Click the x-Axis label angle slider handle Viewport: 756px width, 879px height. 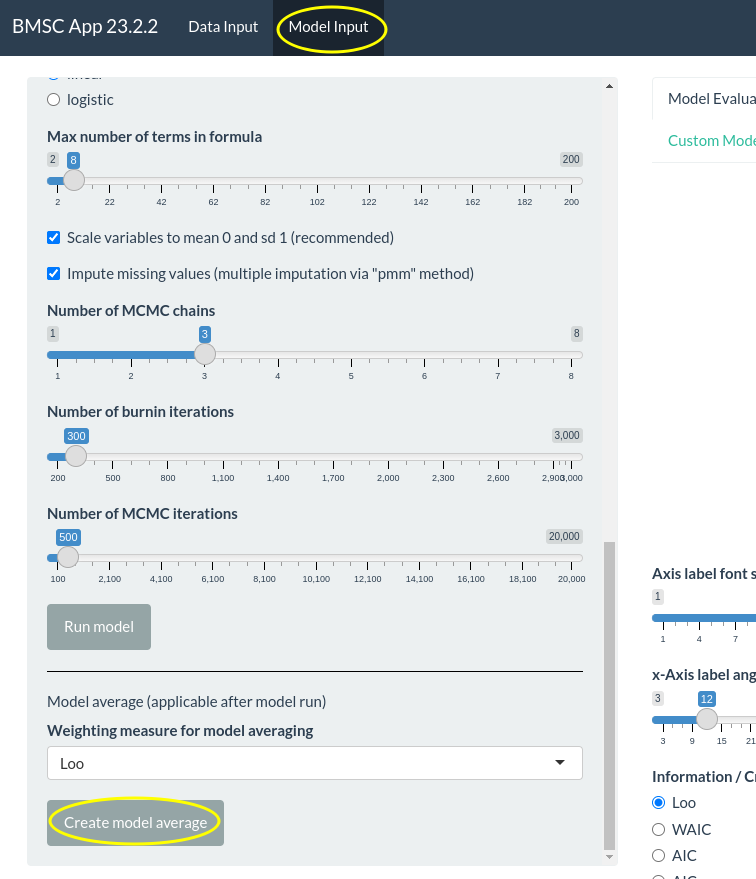click(707, 719)
